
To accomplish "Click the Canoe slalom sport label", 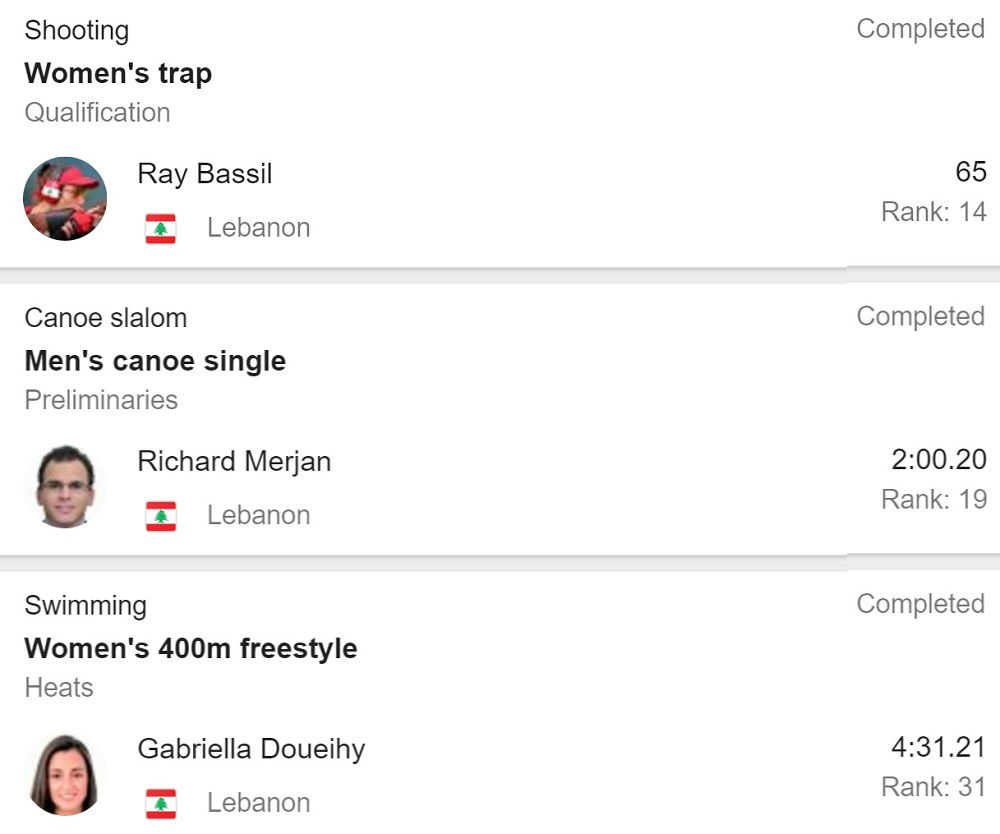I will tap(106, 318).
